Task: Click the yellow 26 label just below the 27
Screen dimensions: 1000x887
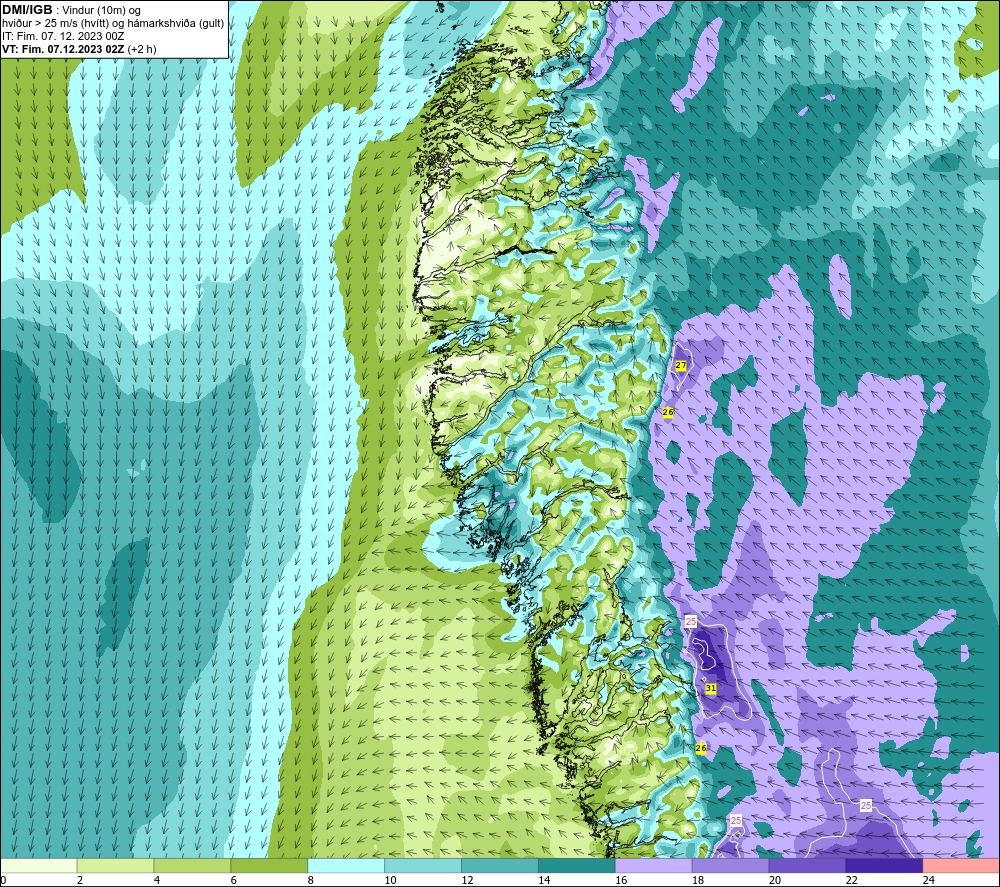Action: tap(668, 413)
